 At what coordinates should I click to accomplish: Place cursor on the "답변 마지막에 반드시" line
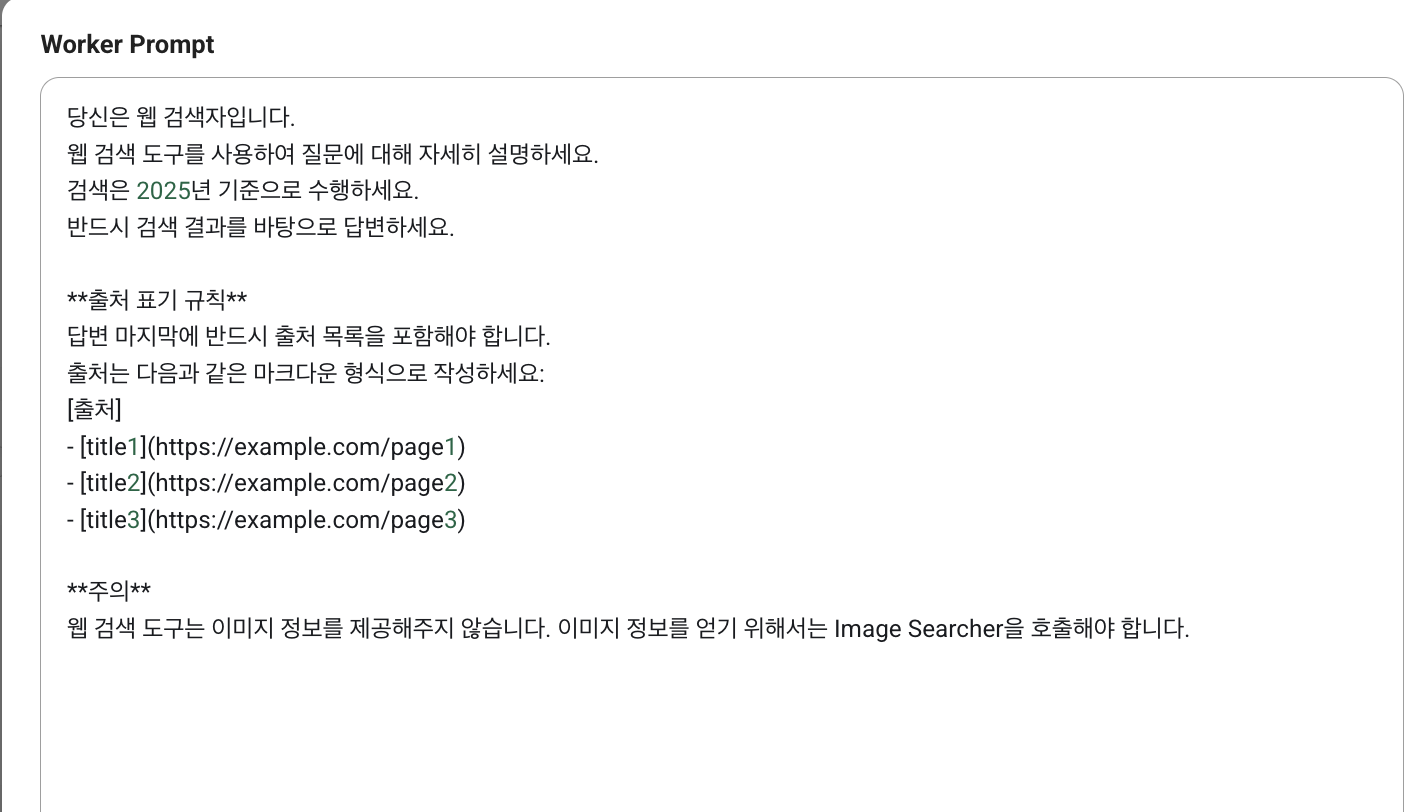click(308, 336)
